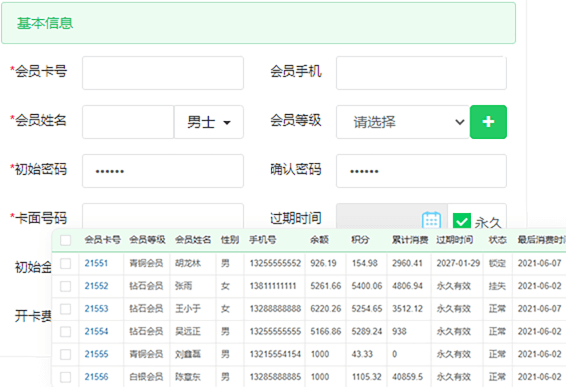566x387 pixels.
Task: Click cumulative spend 40859.5
Action: pos(408,377)
